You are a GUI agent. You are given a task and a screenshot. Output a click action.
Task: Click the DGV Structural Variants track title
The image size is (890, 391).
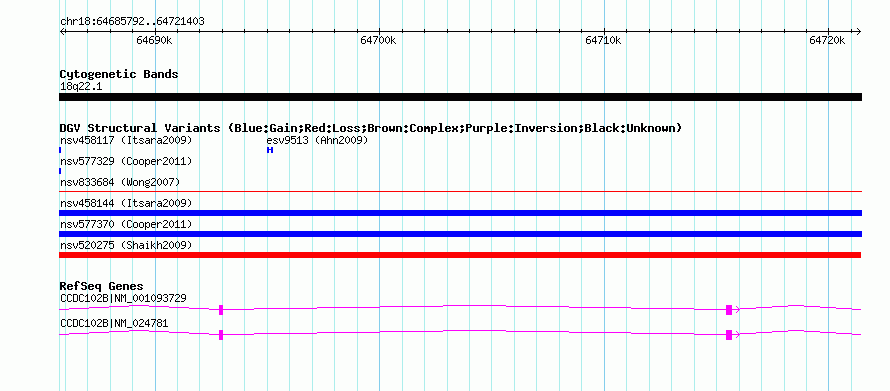tap(371, 128)
